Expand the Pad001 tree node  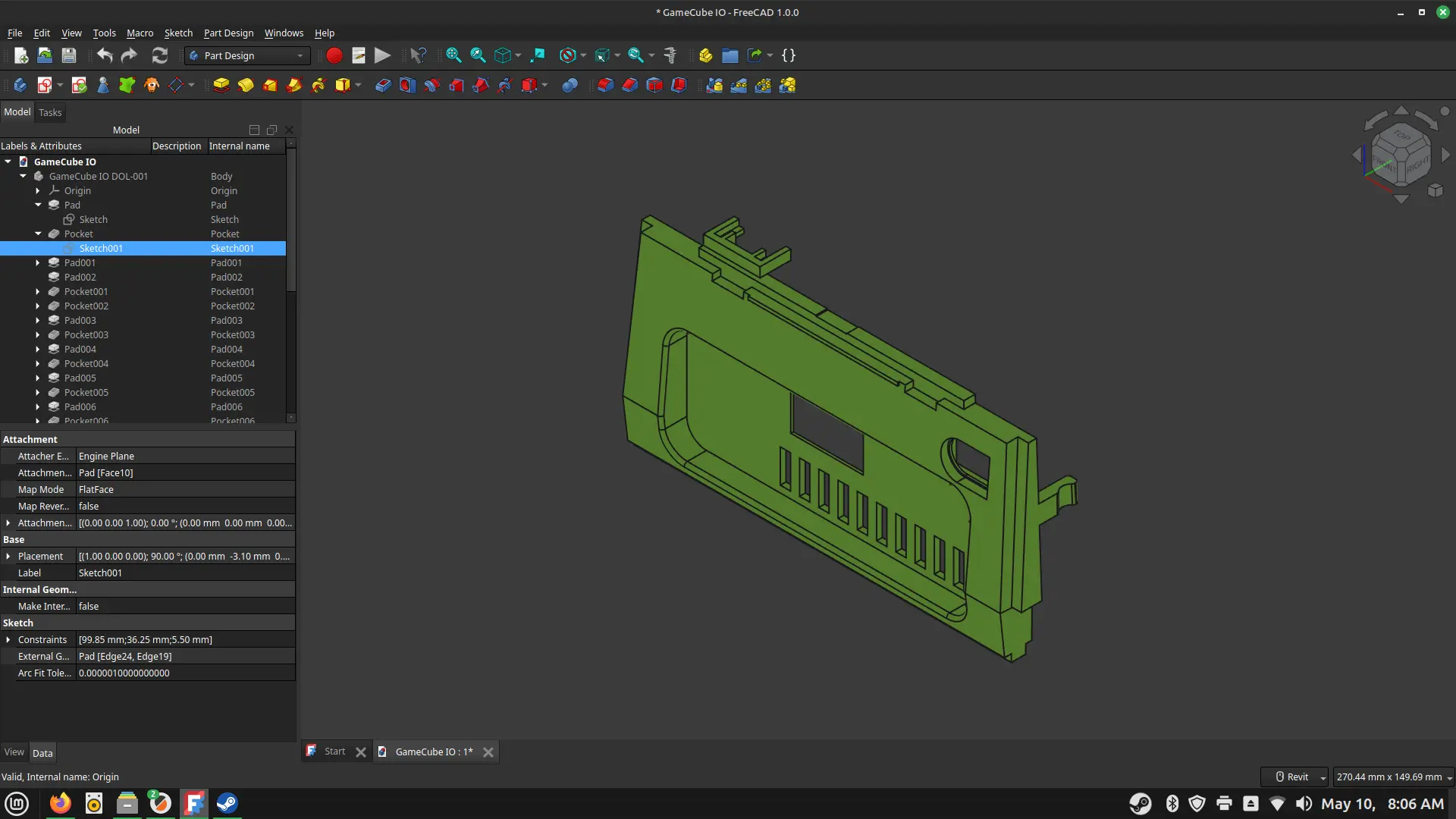(x=38, y=262)
